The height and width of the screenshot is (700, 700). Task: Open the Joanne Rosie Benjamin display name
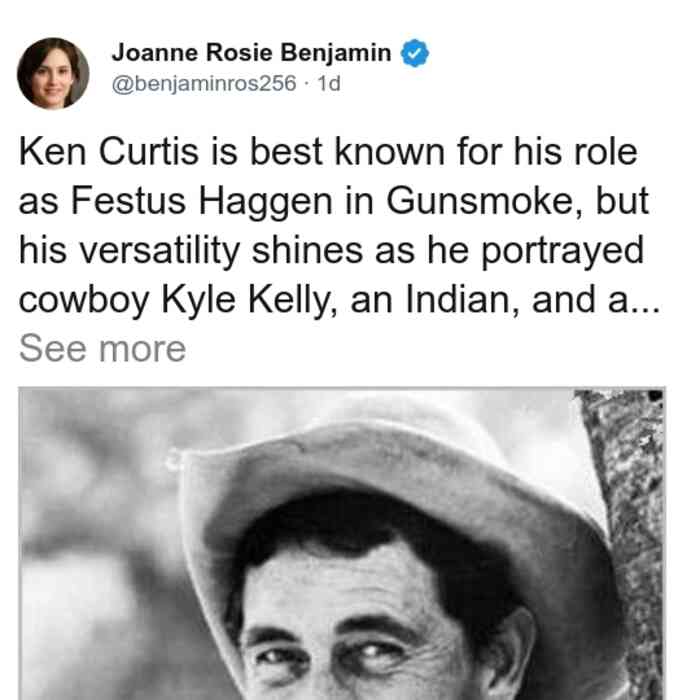[251, 53]
